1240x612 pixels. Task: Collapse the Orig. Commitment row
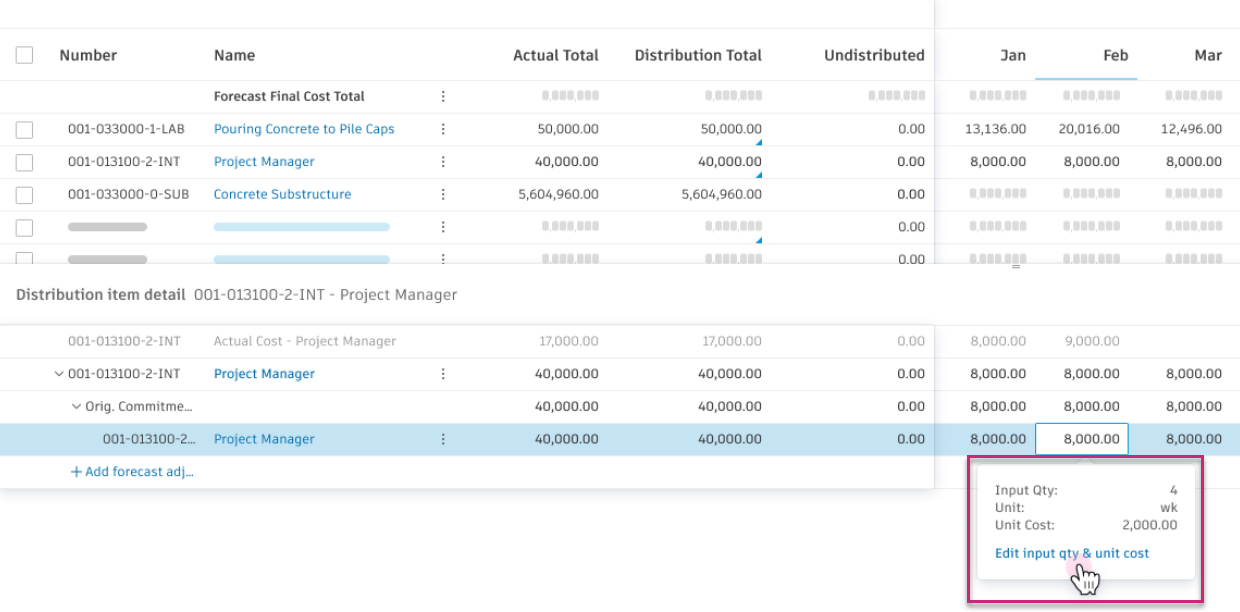(x=76, y=407)
